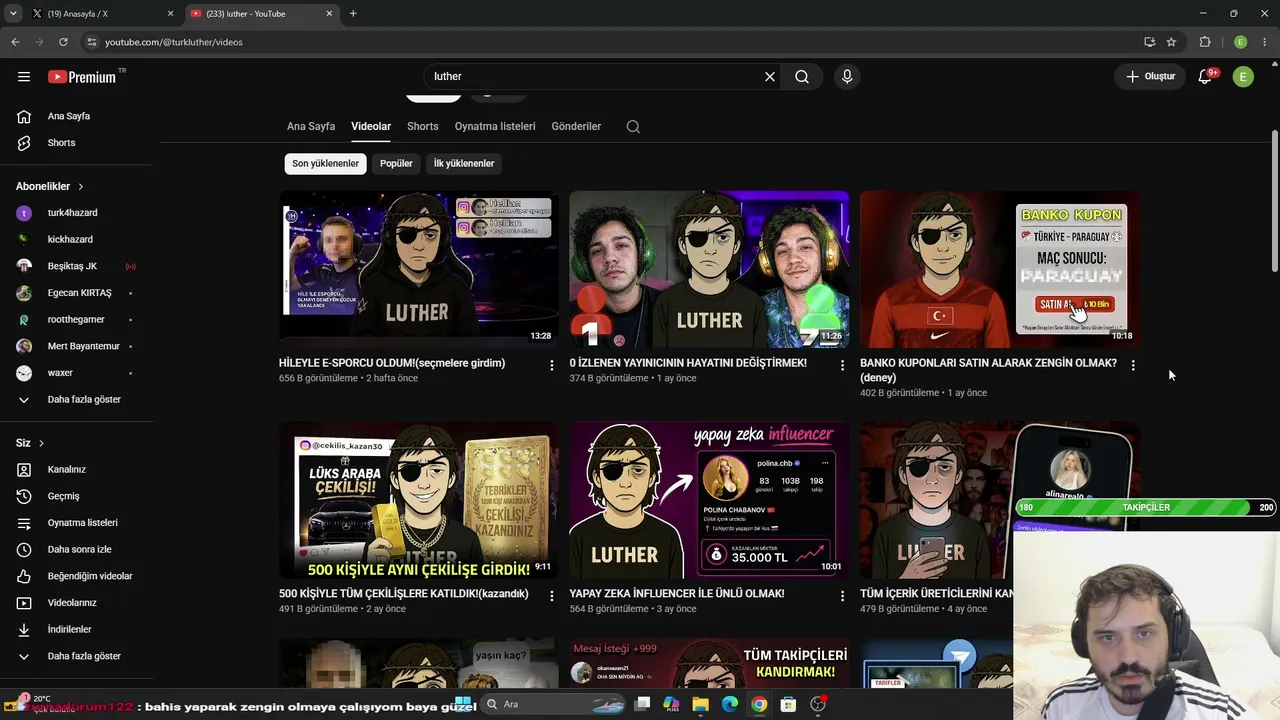Open Microsoft Store from taskbar

(x=788, y=704)
